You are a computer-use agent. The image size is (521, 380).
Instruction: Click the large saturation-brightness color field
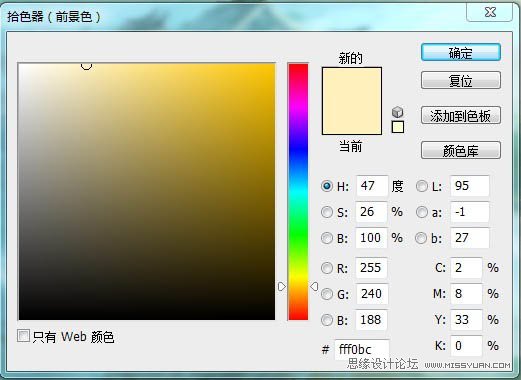pos(147,192)
